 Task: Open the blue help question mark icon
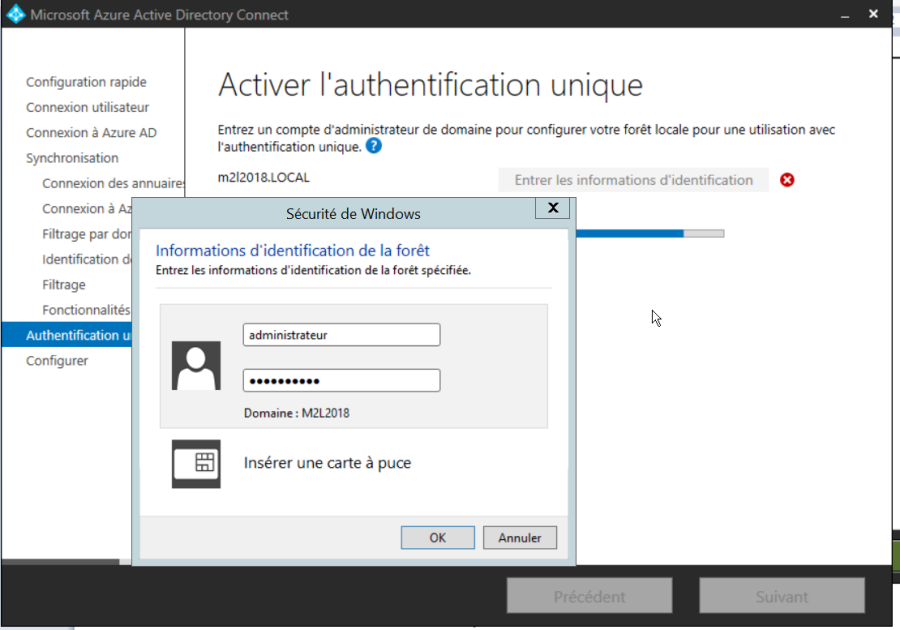click(x=374, y=146)
